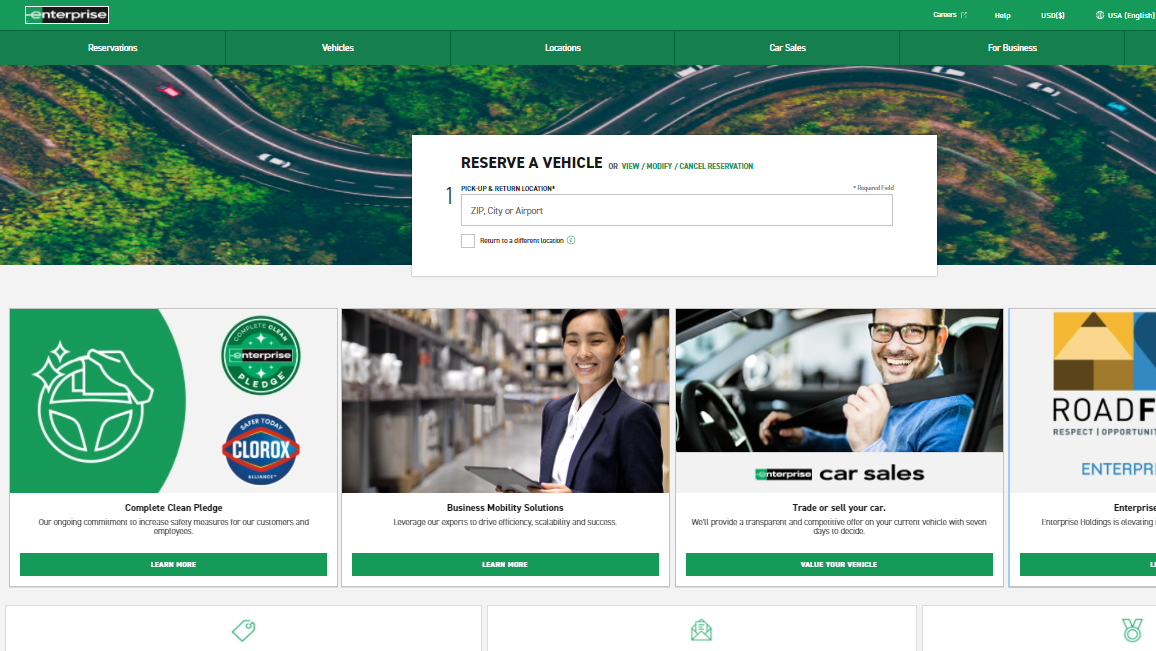Open the Locations navigation menu
The width and height of the screenshot is (1156, 651).
click(x=563, y=48)
